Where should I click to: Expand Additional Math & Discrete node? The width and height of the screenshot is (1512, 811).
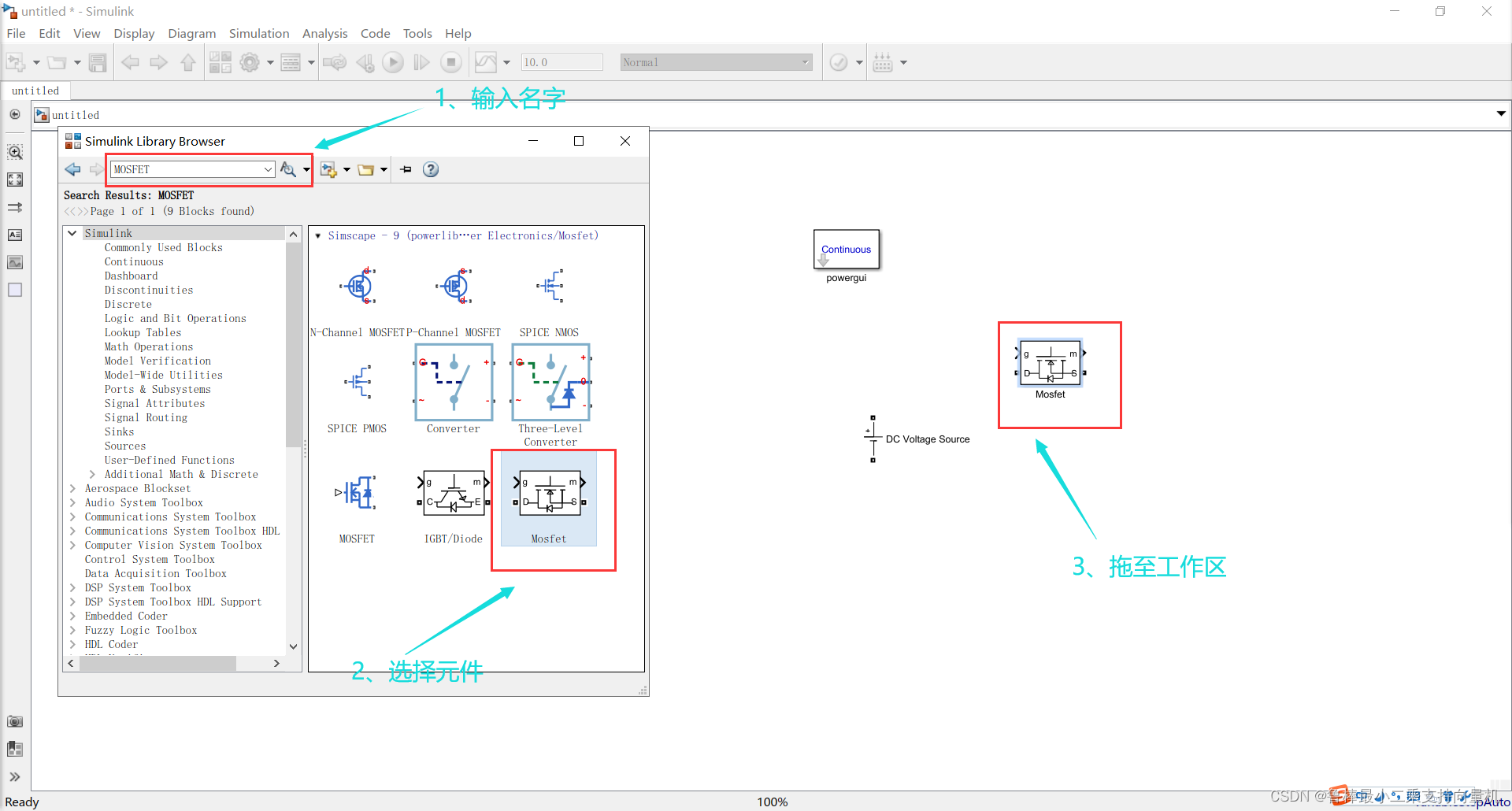(92, 474)
